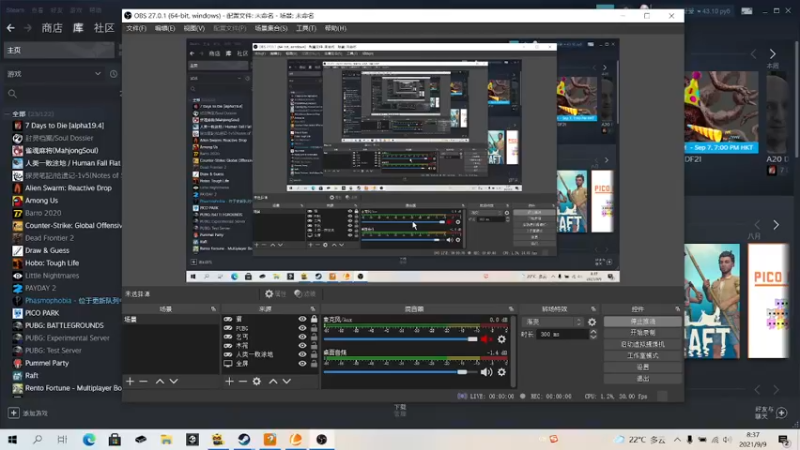Toggle the lock on the 全屏 source
This screenshot has width=800, height=450.
click(314, 364)
